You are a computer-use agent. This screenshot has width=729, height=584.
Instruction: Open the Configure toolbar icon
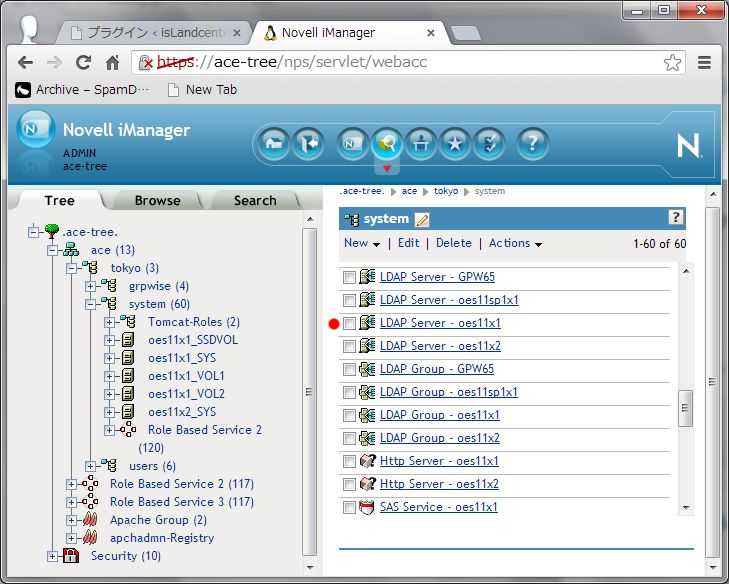tap(421, 144)
